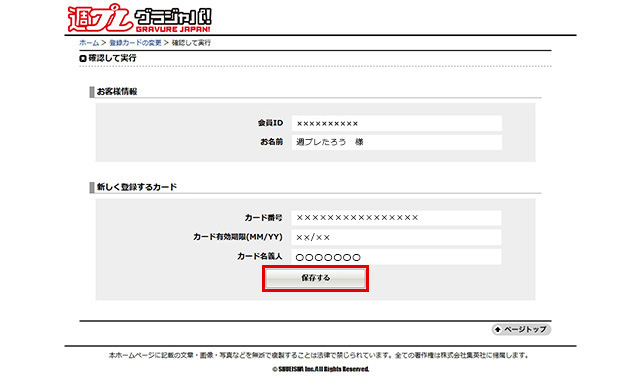Click the カード番号 field
The image size is (640, 390).
click(396, 218)
